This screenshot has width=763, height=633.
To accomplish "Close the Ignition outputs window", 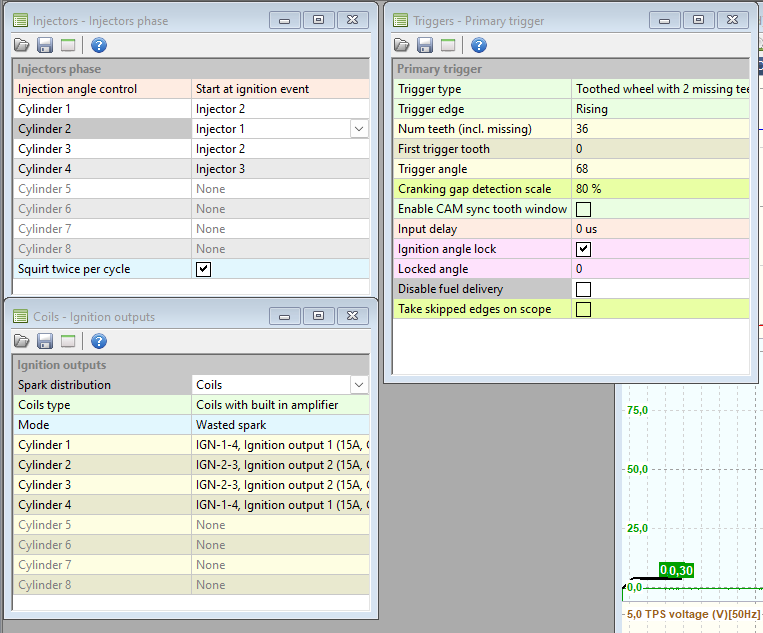I will point(352,316).
